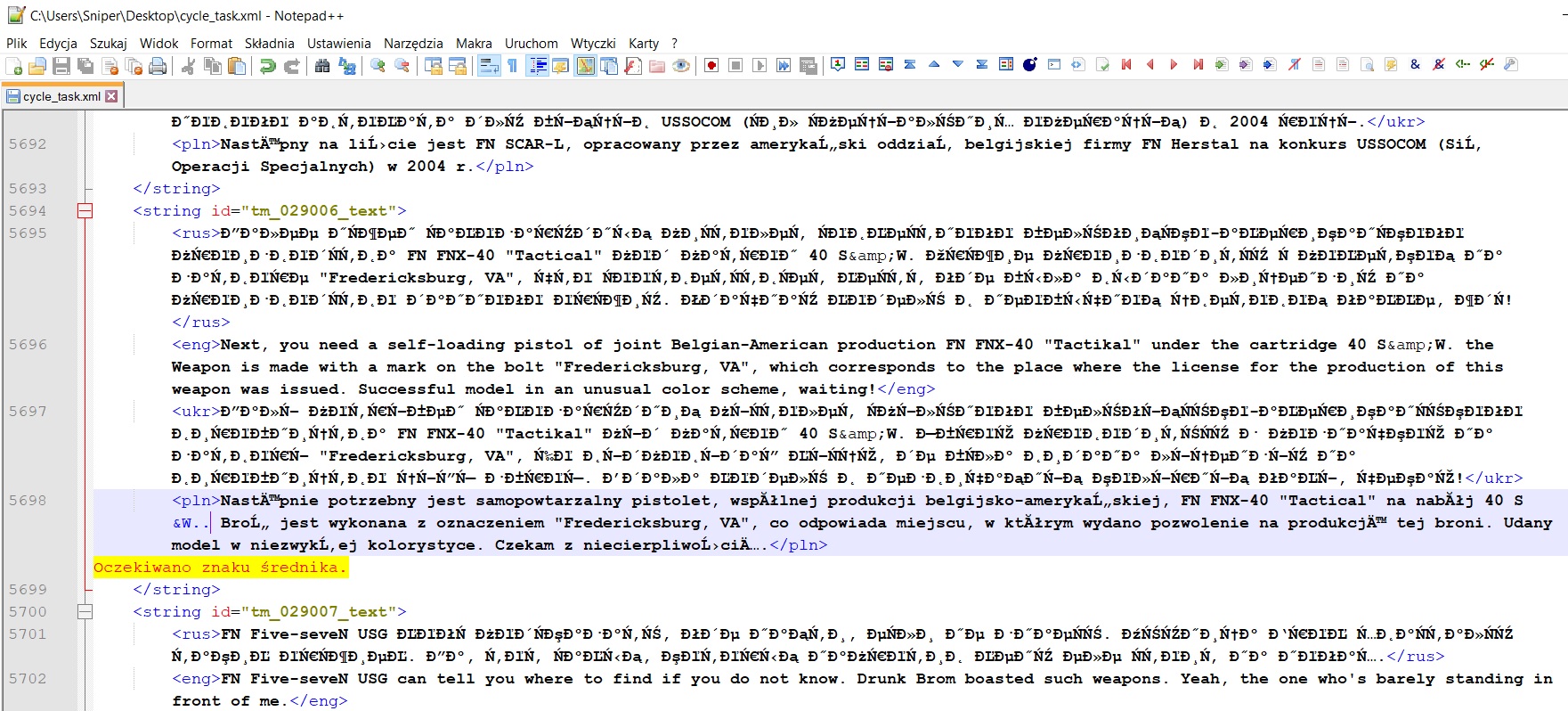This screenshot has width=1568, height=711.
Task: Click the console window plugin icon
Action: [x=1054, y=64]
